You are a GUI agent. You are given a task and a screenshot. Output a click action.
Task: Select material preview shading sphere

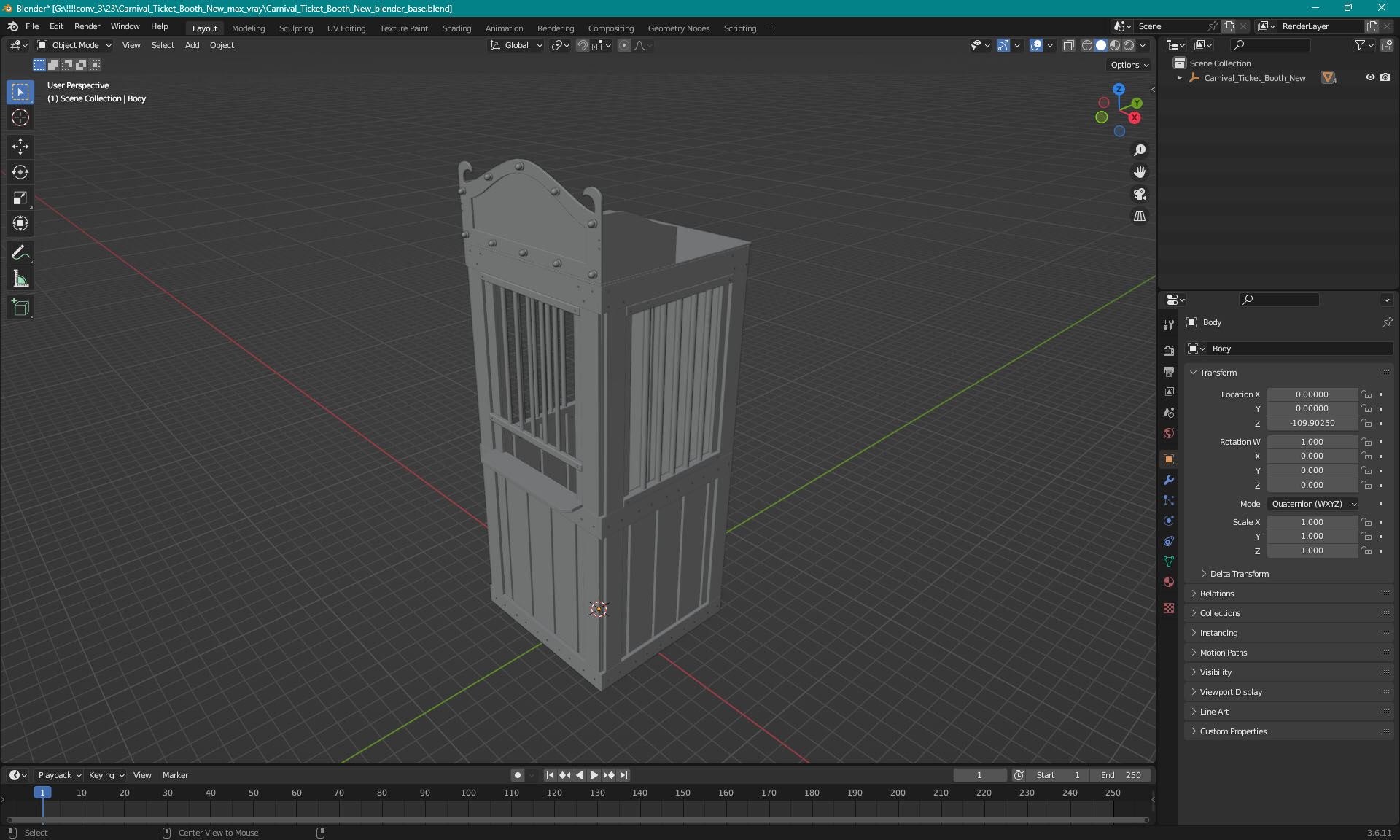tap(1115, 45)
